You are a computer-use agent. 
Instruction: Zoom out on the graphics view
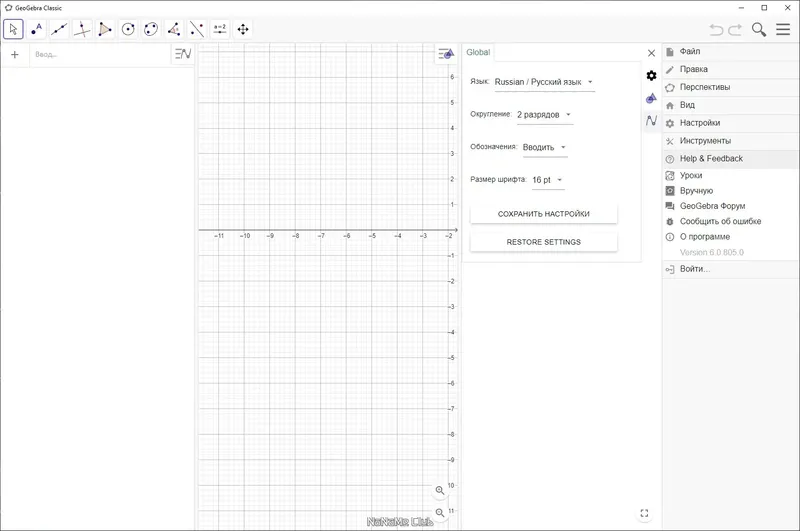pos(440,513)
